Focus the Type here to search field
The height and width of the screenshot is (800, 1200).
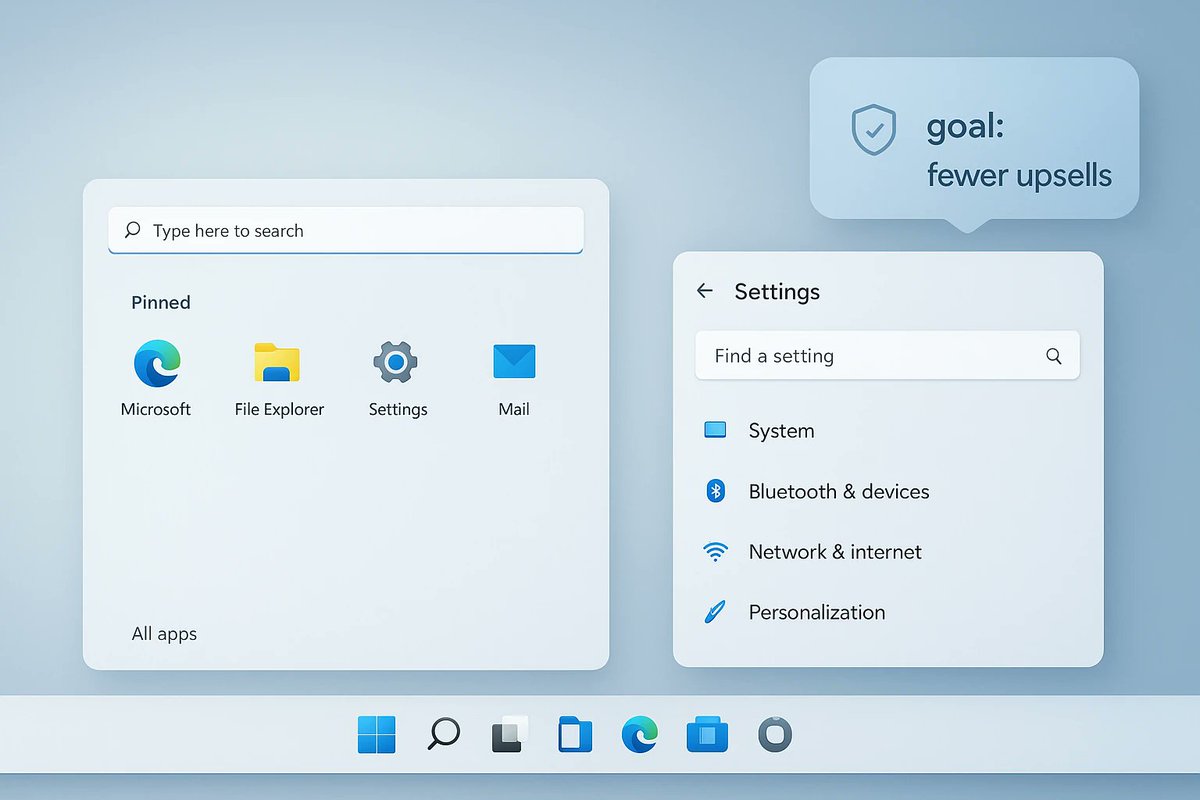[x=345, y=230]
